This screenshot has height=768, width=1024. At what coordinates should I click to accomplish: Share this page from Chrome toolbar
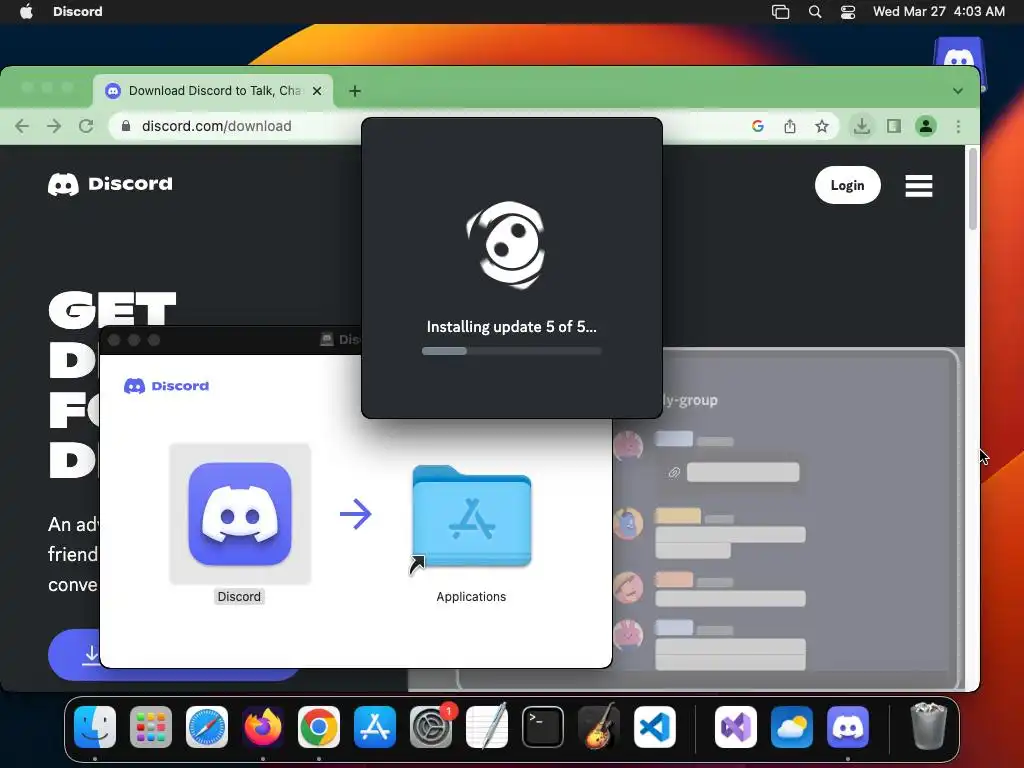click(790, 126)
